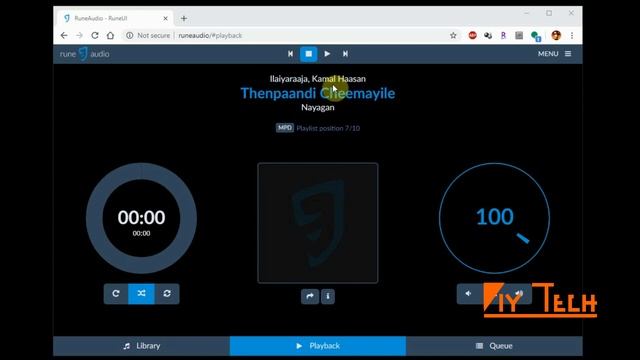Open the browser home page
The image size is (640, 360).
tap(110, 36)
